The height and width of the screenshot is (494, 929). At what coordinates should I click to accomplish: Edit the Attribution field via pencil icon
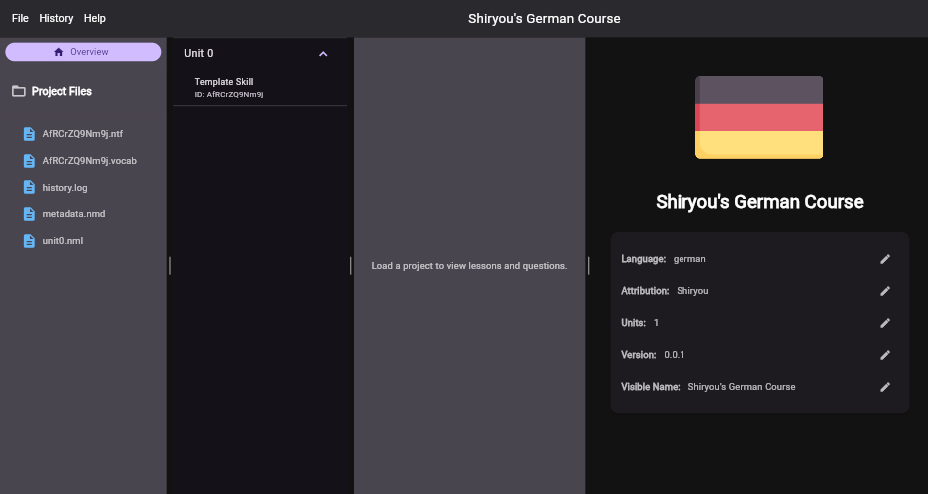click(x=884, y=291)
